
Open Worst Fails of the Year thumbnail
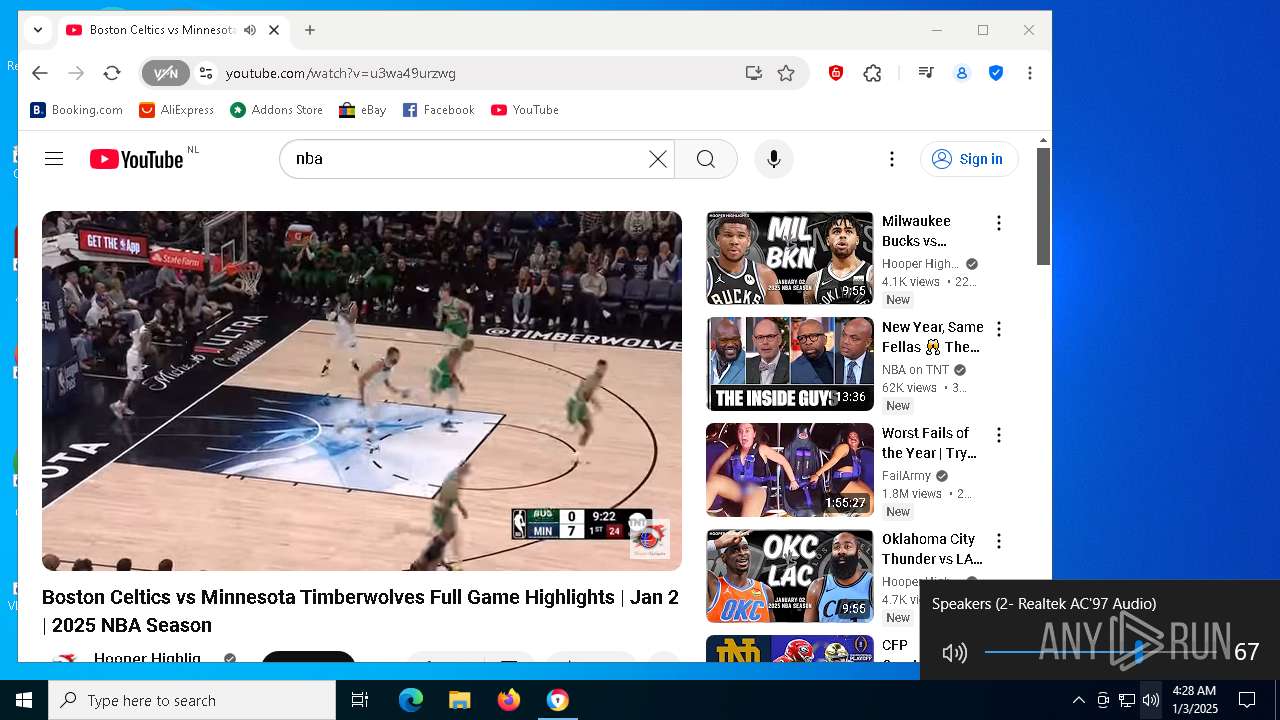[x=790, y=470]
